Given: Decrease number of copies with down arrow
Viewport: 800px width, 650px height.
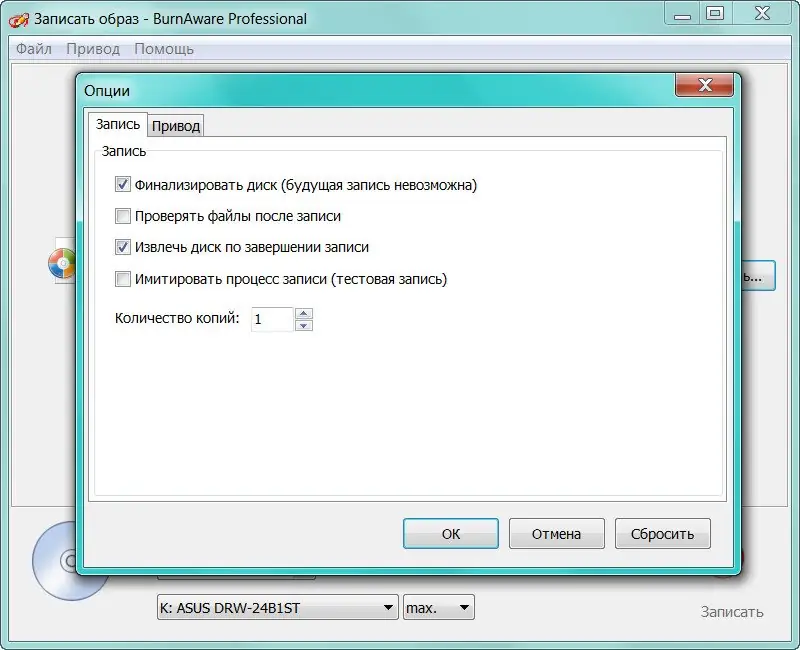Looking at the screenshot, I should (304, 325).
